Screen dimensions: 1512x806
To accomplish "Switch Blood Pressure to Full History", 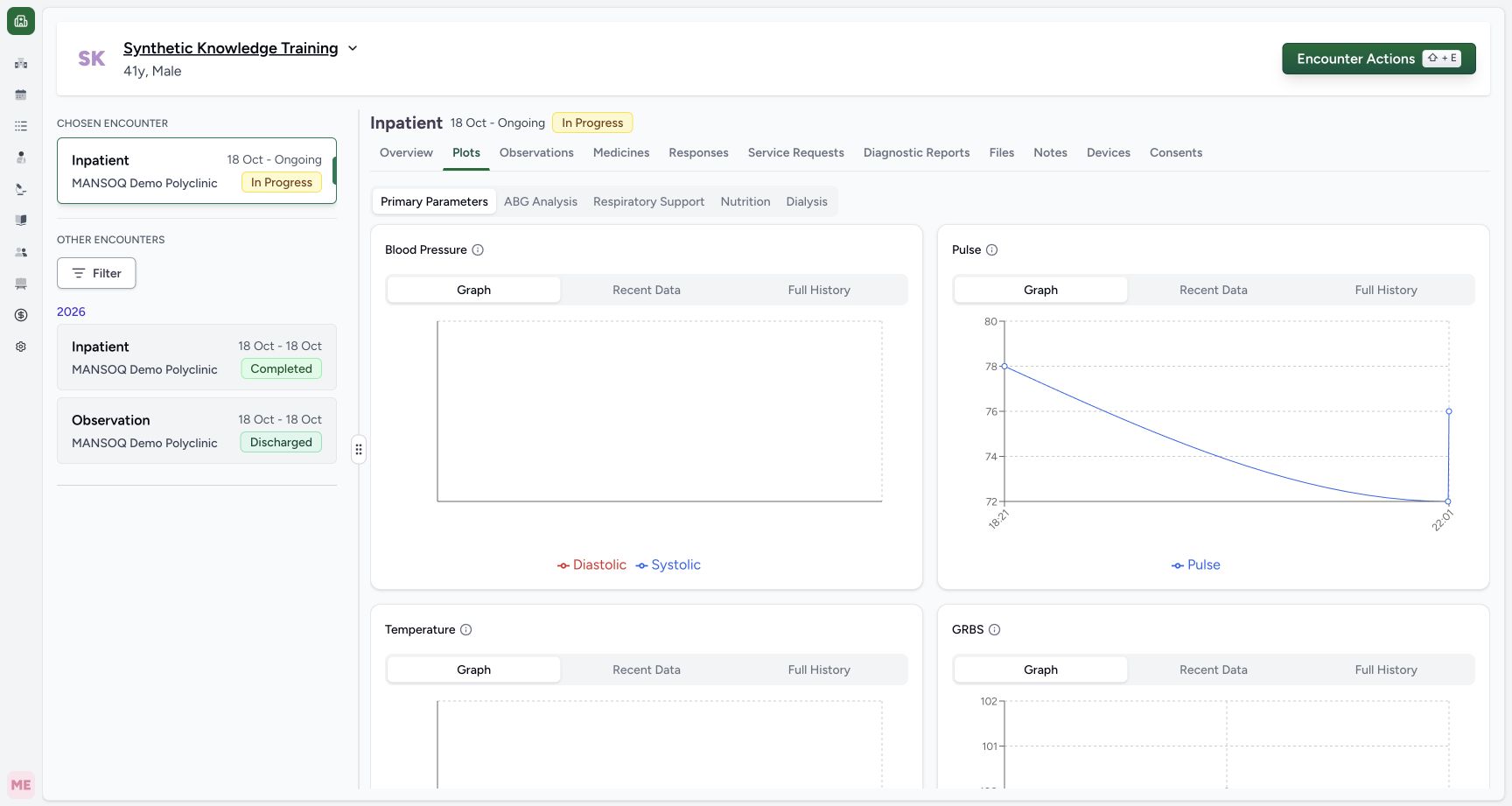I will [x=818, y=291].
